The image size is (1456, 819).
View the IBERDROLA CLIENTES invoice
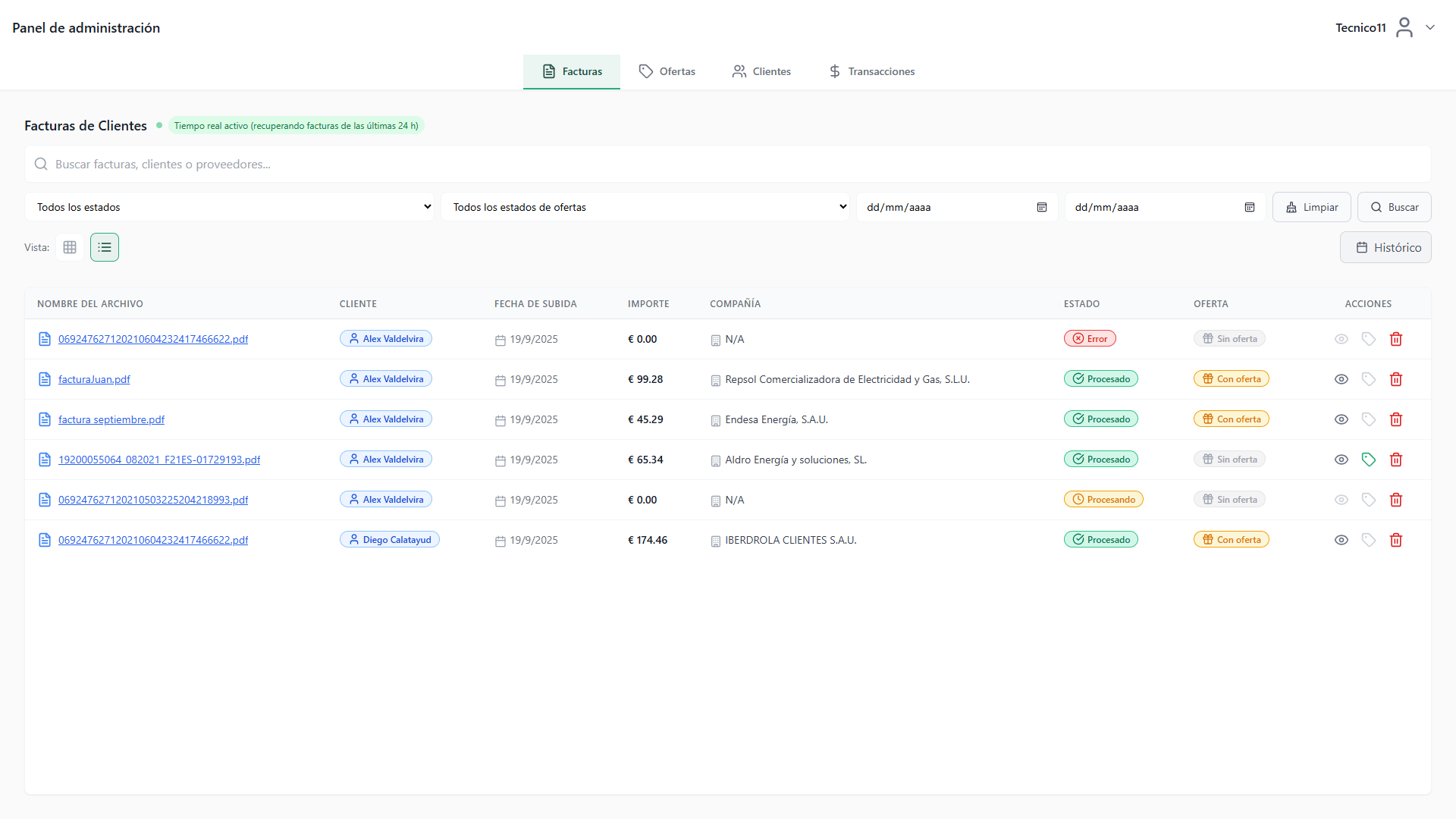(1341, 540)
